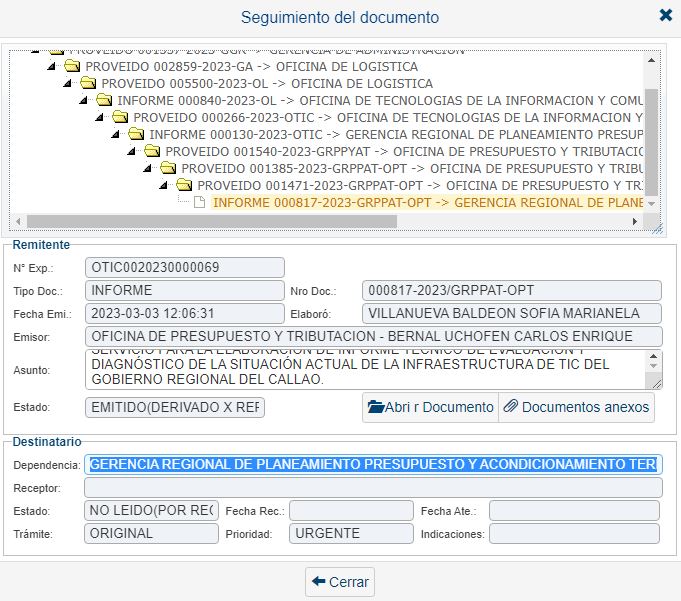Click tree horizontal scroll right arrow

pyautogui.click(x=635, y=221)
